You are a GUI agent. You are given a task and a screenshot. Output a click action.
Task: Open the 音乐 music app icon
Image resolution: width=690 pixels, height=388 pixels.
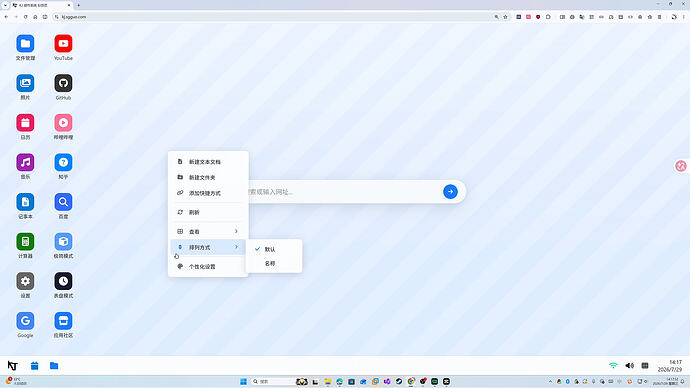pos(26,163)
